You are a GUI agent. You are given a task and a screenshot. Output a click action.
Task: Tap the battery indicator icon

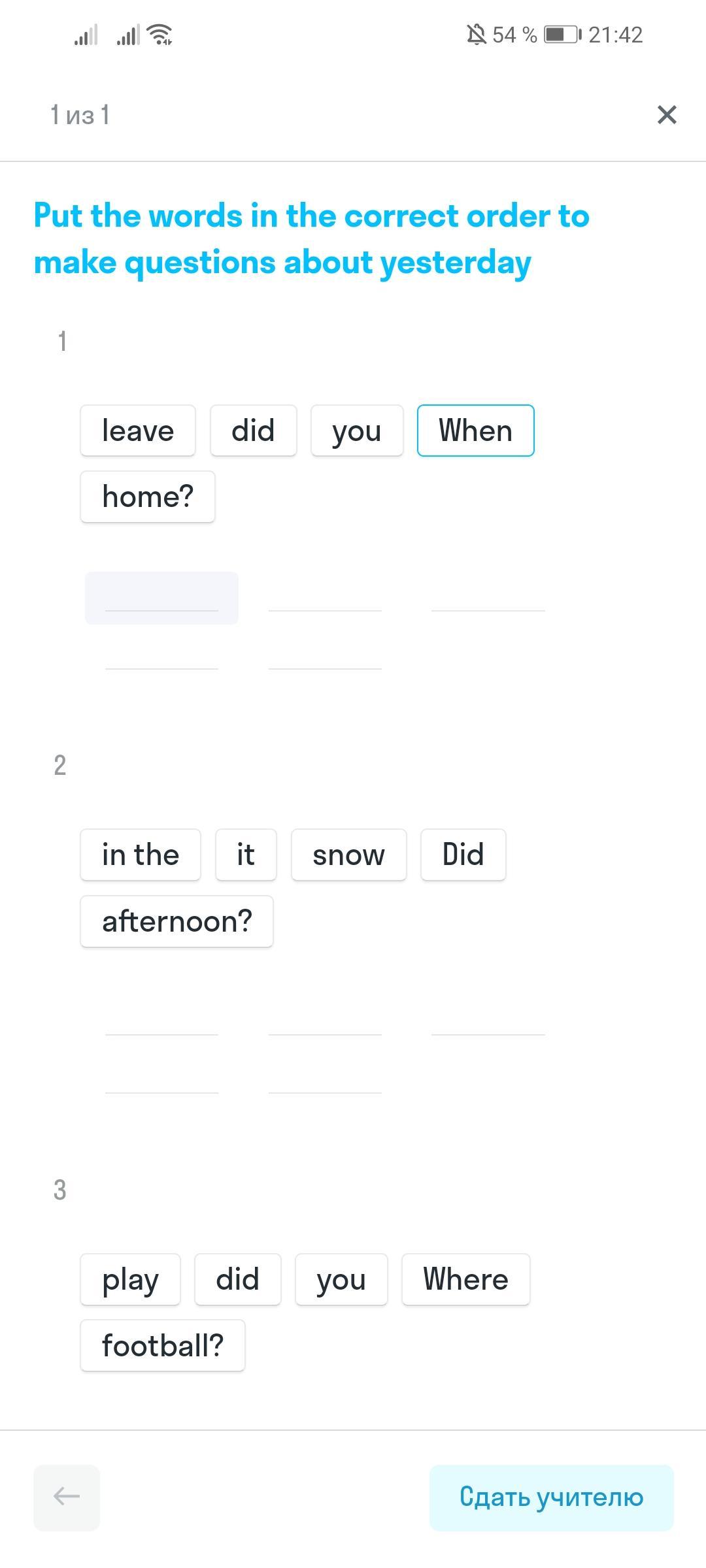562,35
